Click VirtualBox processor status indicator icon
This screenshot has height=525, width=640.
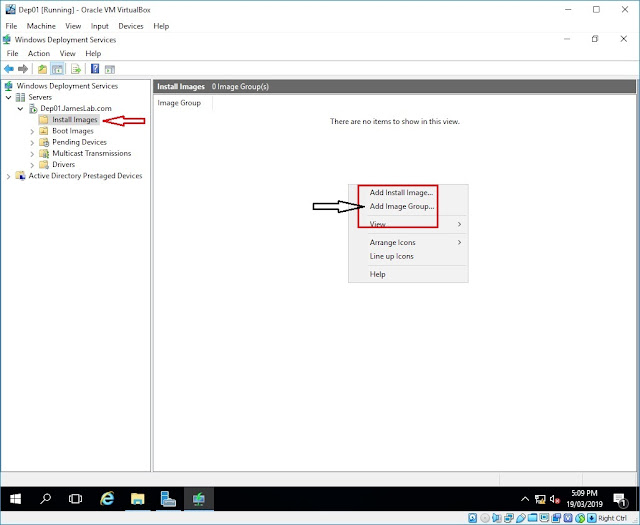568,518
